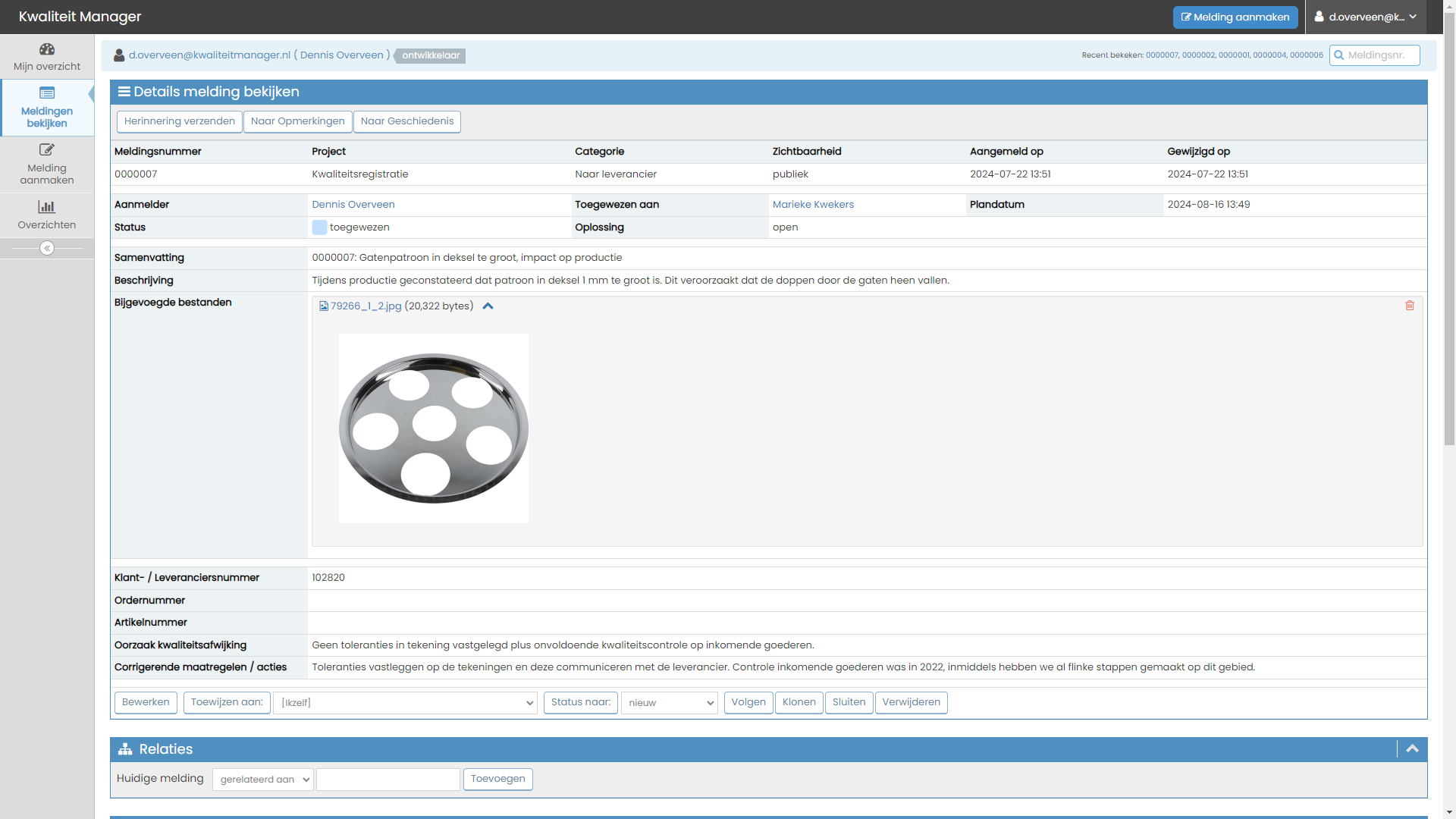Click toegewezen status color swatch
Viewport: 1456px width, 819px height.
[319, 227]
